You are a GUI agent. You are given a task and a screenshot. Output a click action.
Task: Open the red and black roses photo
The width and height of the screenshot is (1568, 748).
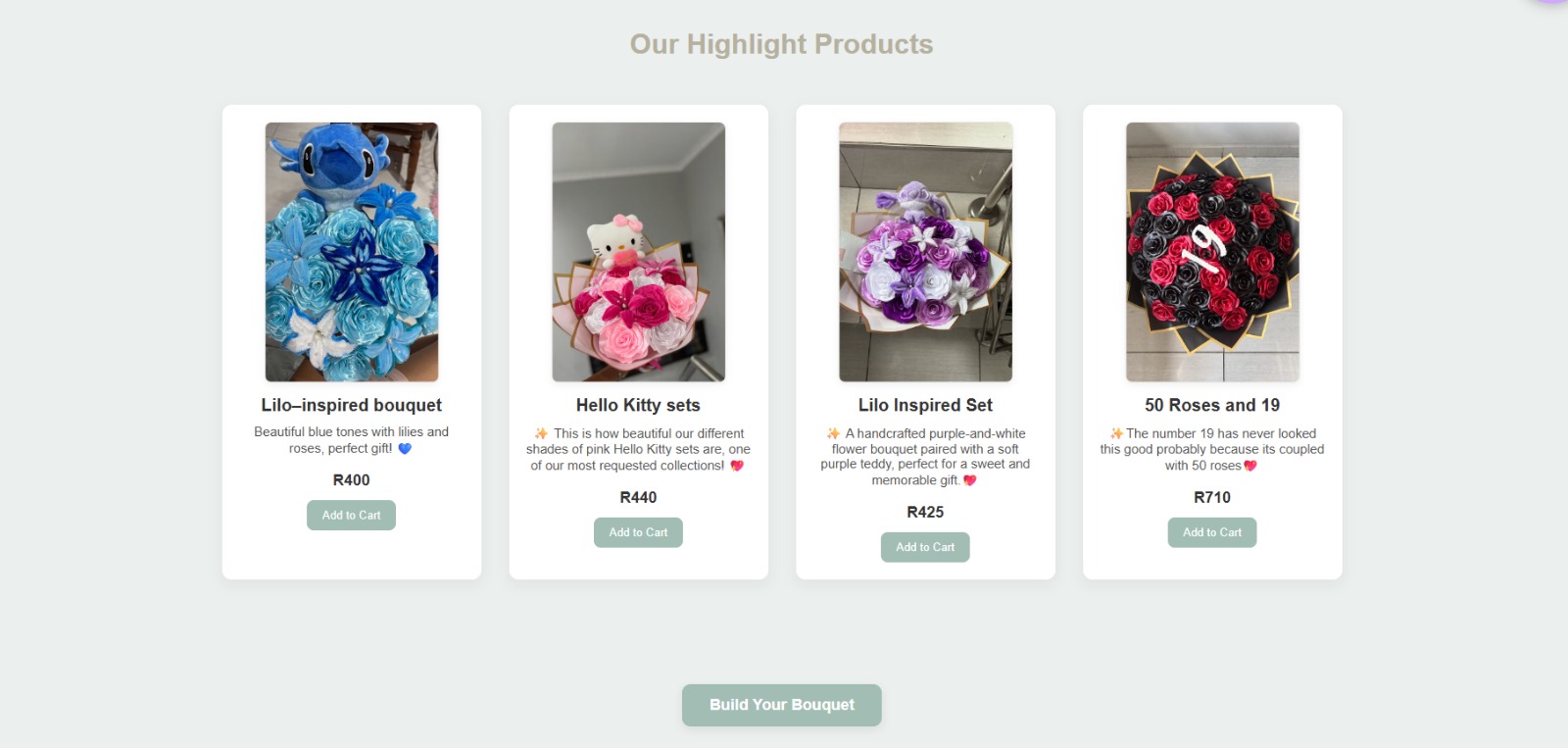pos(1212,252)
